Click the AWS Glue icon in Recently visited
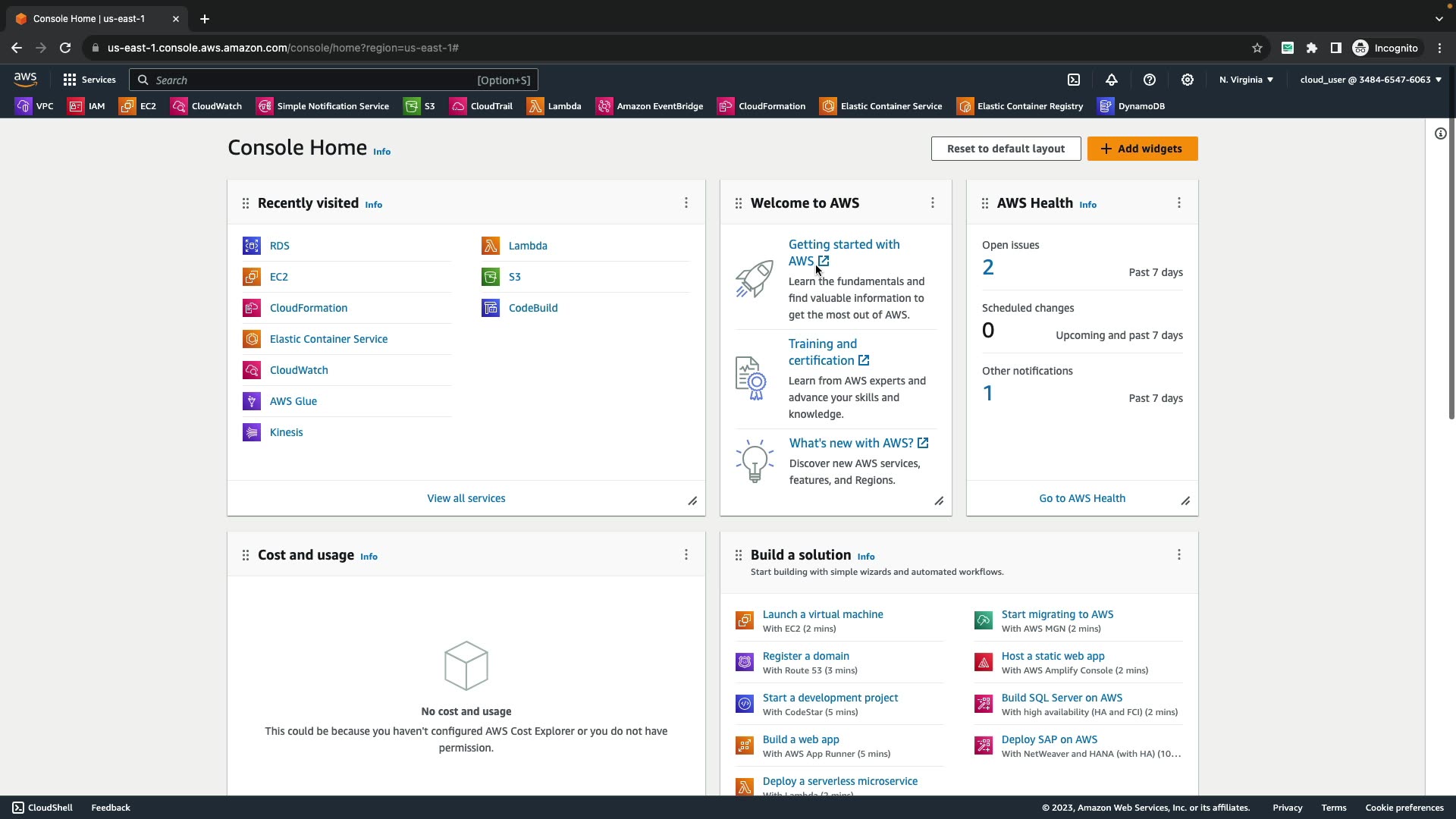 pyautogui.click(x=252, y=401)
